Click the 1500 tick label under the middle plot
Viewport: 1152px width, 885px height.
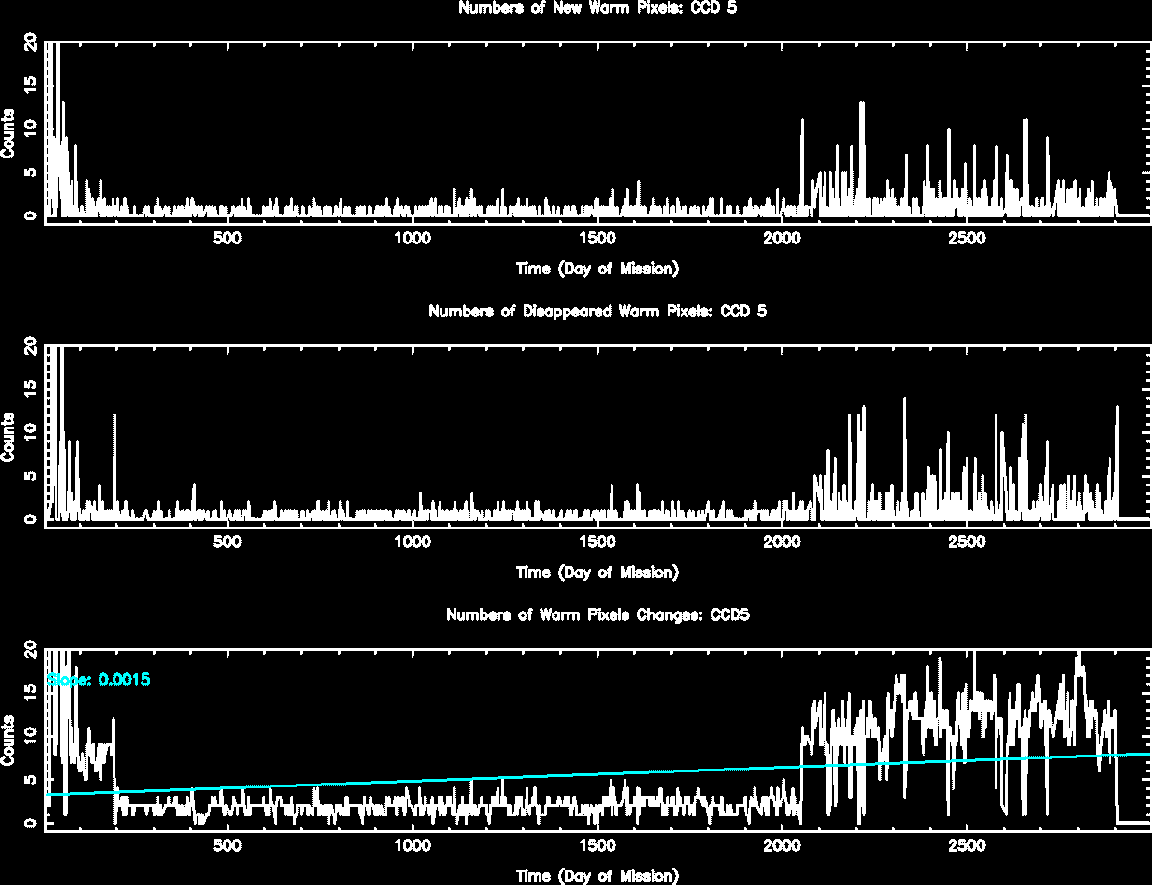(597, 541)
